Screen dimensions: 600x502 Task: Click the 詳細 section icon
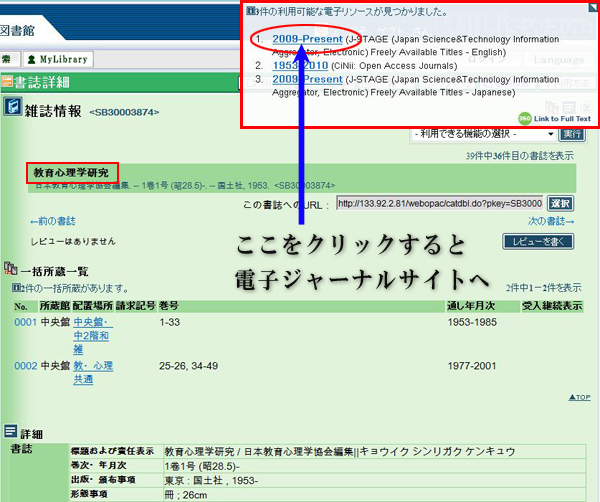pyautogui.click(x=10, y=431)
